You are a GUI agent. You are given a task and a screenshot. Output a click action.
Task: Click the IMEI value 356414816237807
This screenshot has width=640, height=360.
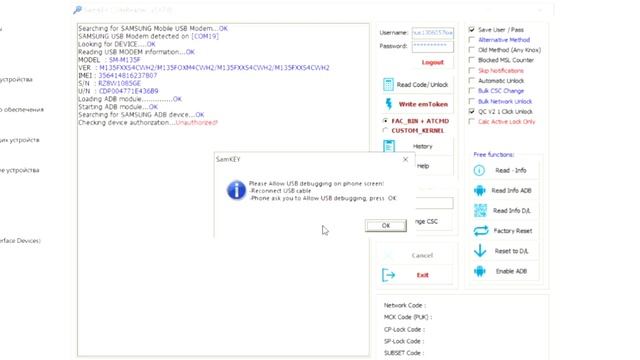[128, 76]
